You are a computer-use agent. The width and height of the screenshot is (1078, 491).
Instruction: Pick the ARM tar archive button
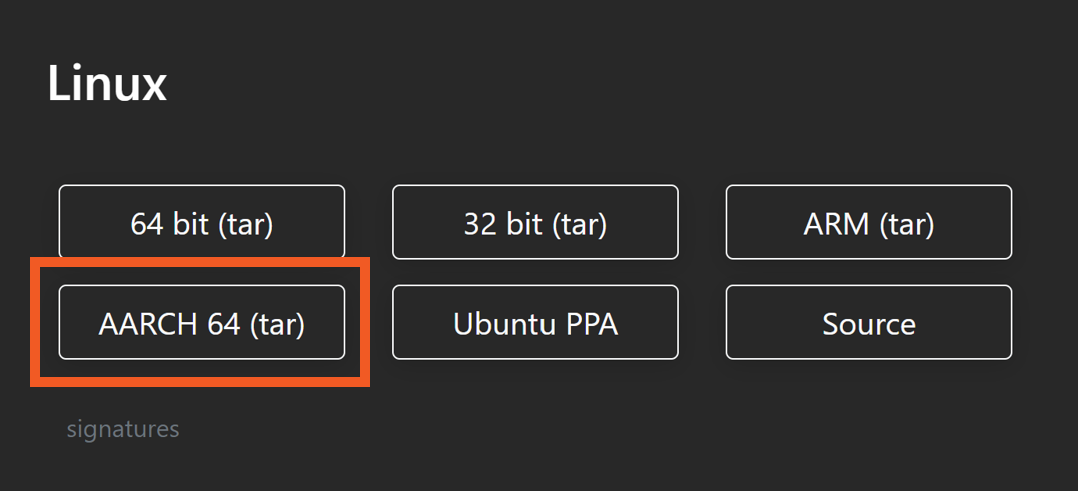[x=868, y=222]
